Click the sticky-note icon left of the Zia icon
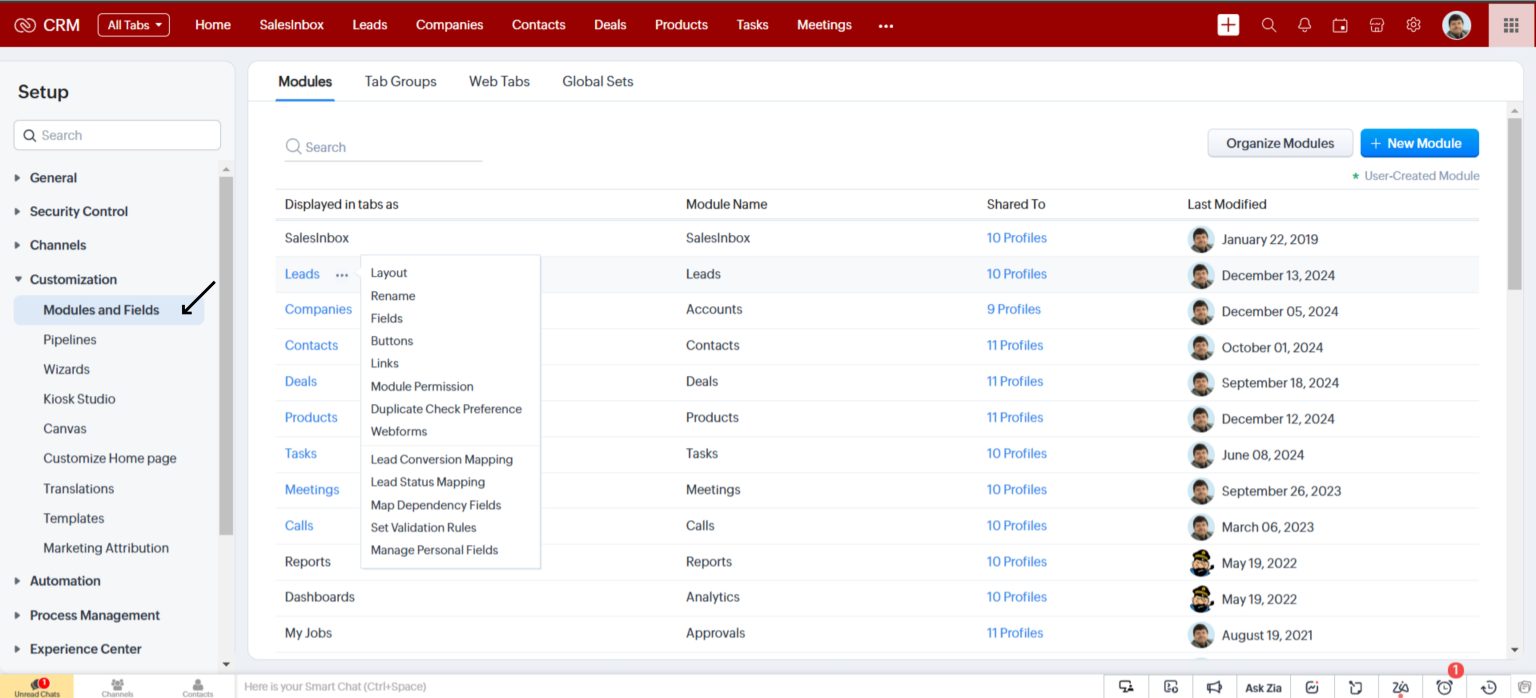 [x=1356, y=687]
